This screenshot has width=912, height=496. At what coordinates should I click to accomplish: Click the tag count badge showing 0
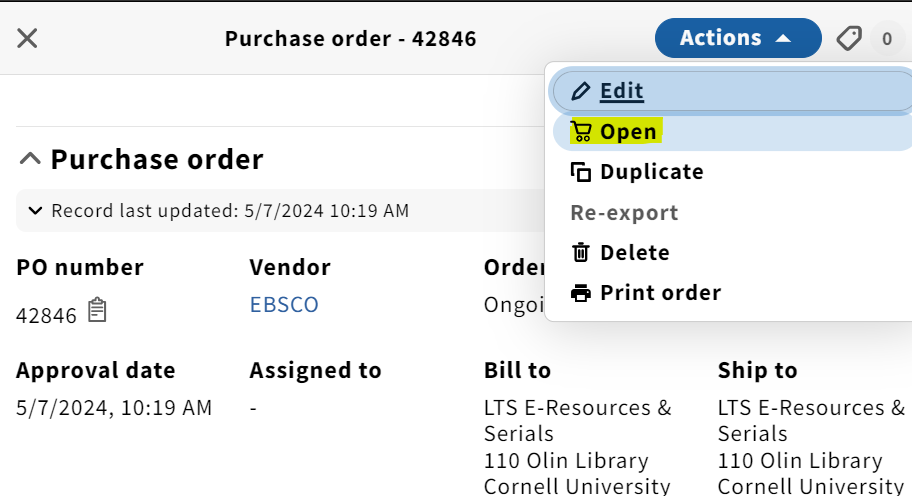click(x=887, y=39)
